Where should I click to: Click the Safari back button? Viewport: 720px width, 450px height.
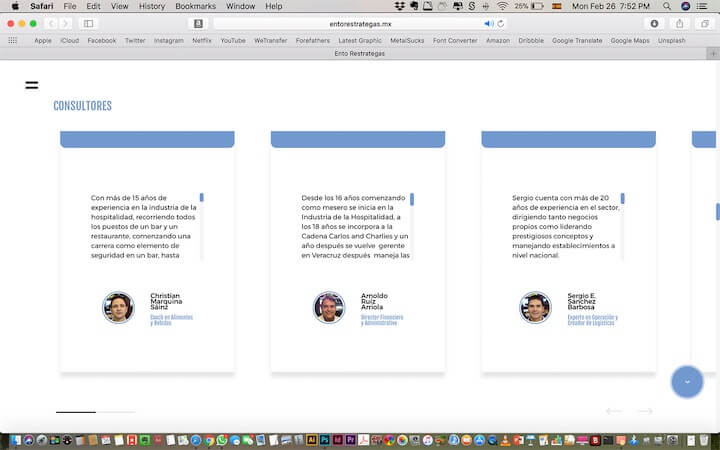[x=50, y=23]
